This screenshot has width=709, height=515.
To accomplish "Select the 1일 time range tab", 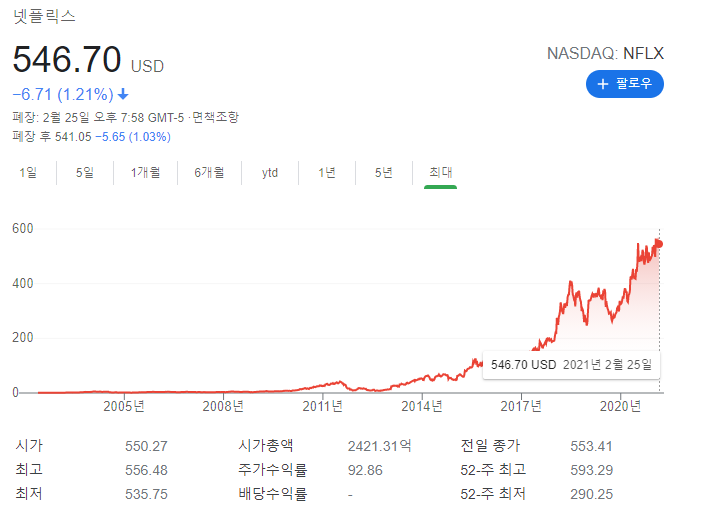I will point(28,172).
